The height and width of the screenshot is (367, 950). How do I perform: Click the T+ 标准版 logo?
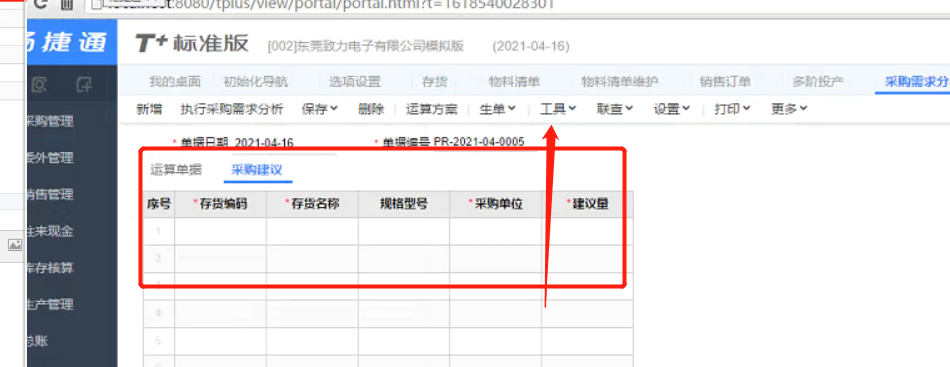coord(192,43)
